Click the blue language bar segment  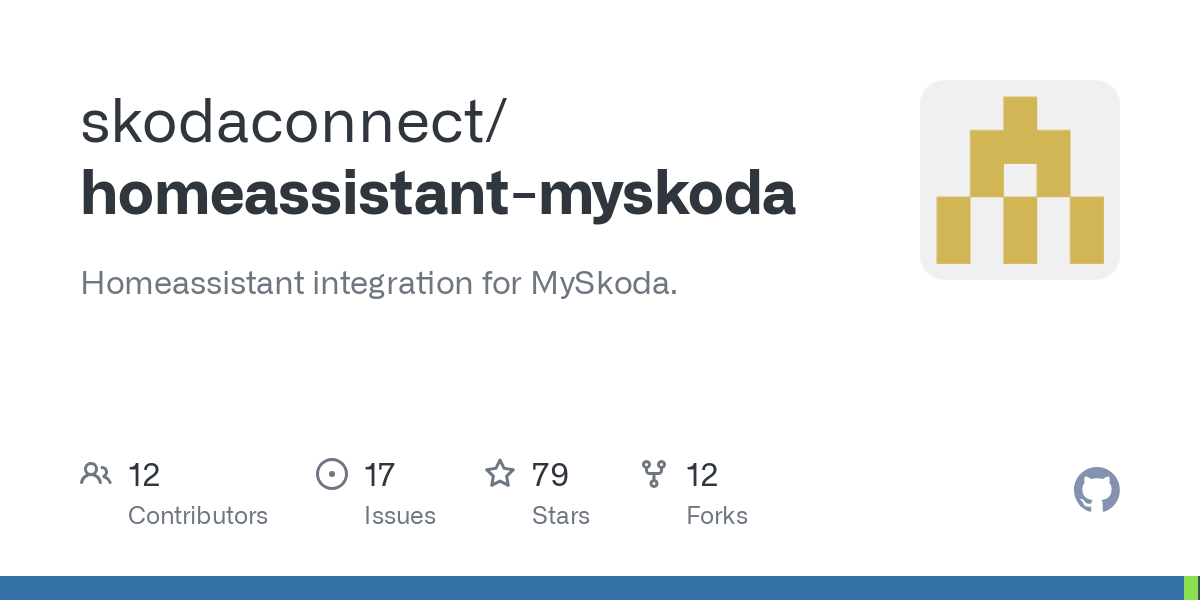[590, 588]
